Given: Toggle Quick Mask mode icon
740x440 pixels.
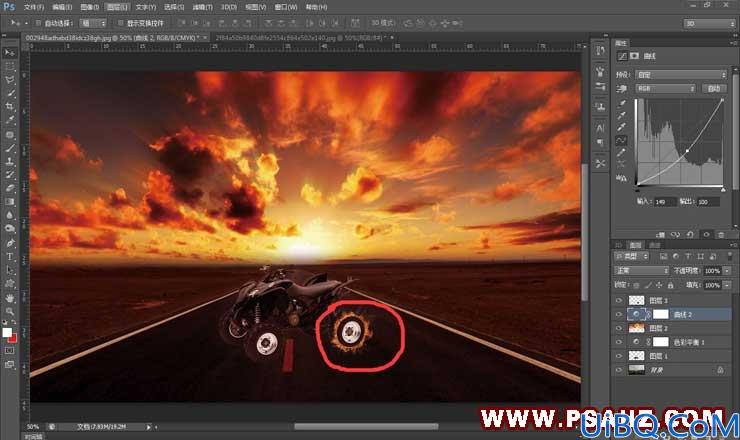Looking at the screenshot, I should click(9, 351).
